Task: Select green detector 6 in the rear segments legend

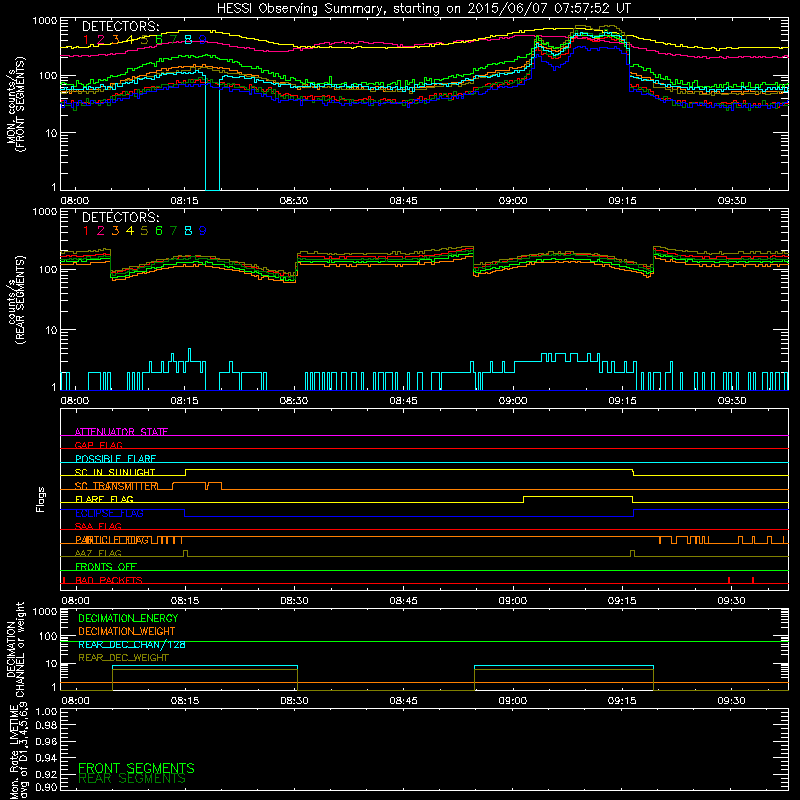Action: coord(159,231)
